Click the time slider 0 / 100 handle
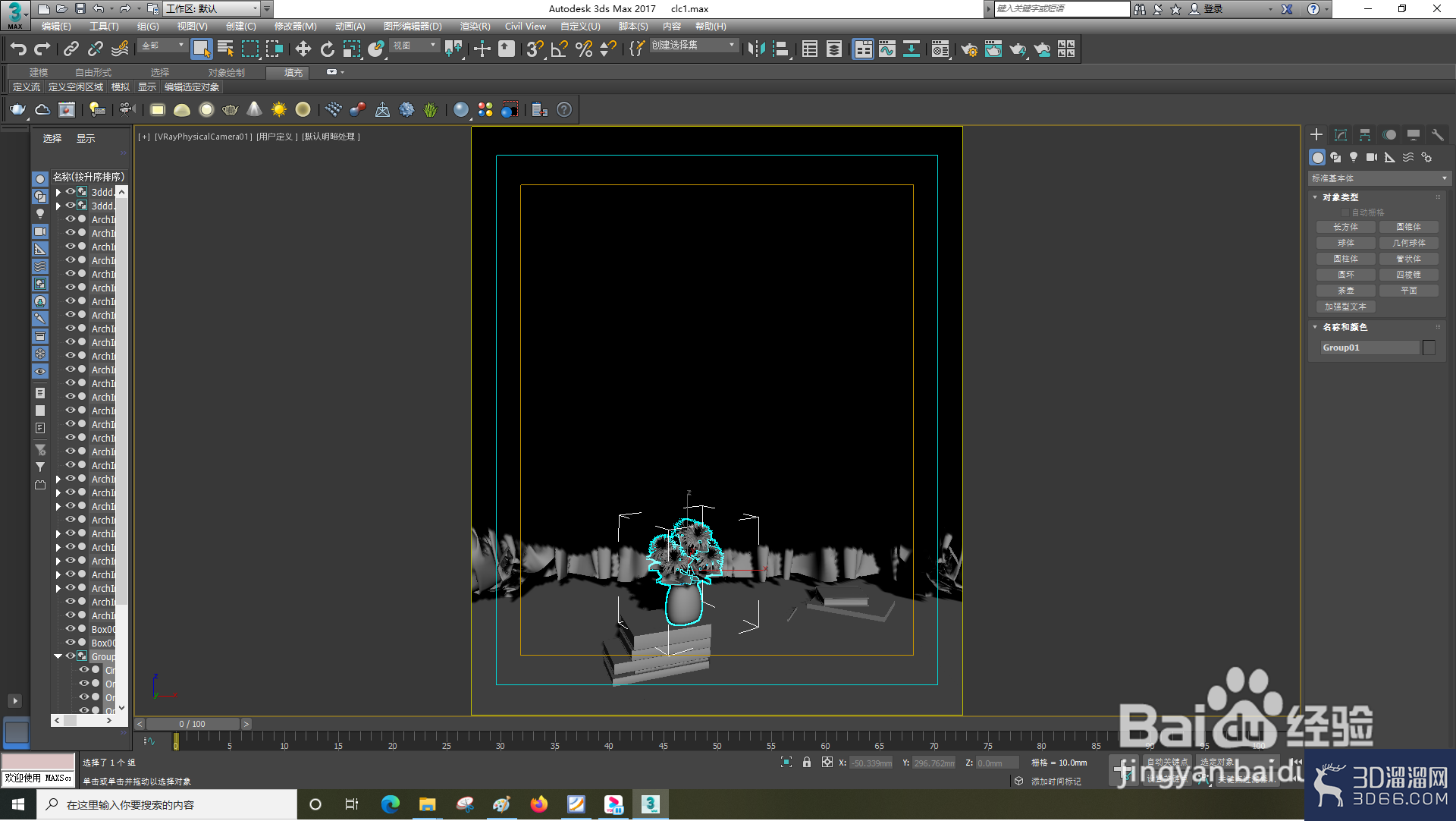This screenshot has width=1456, height=821. 193,724
